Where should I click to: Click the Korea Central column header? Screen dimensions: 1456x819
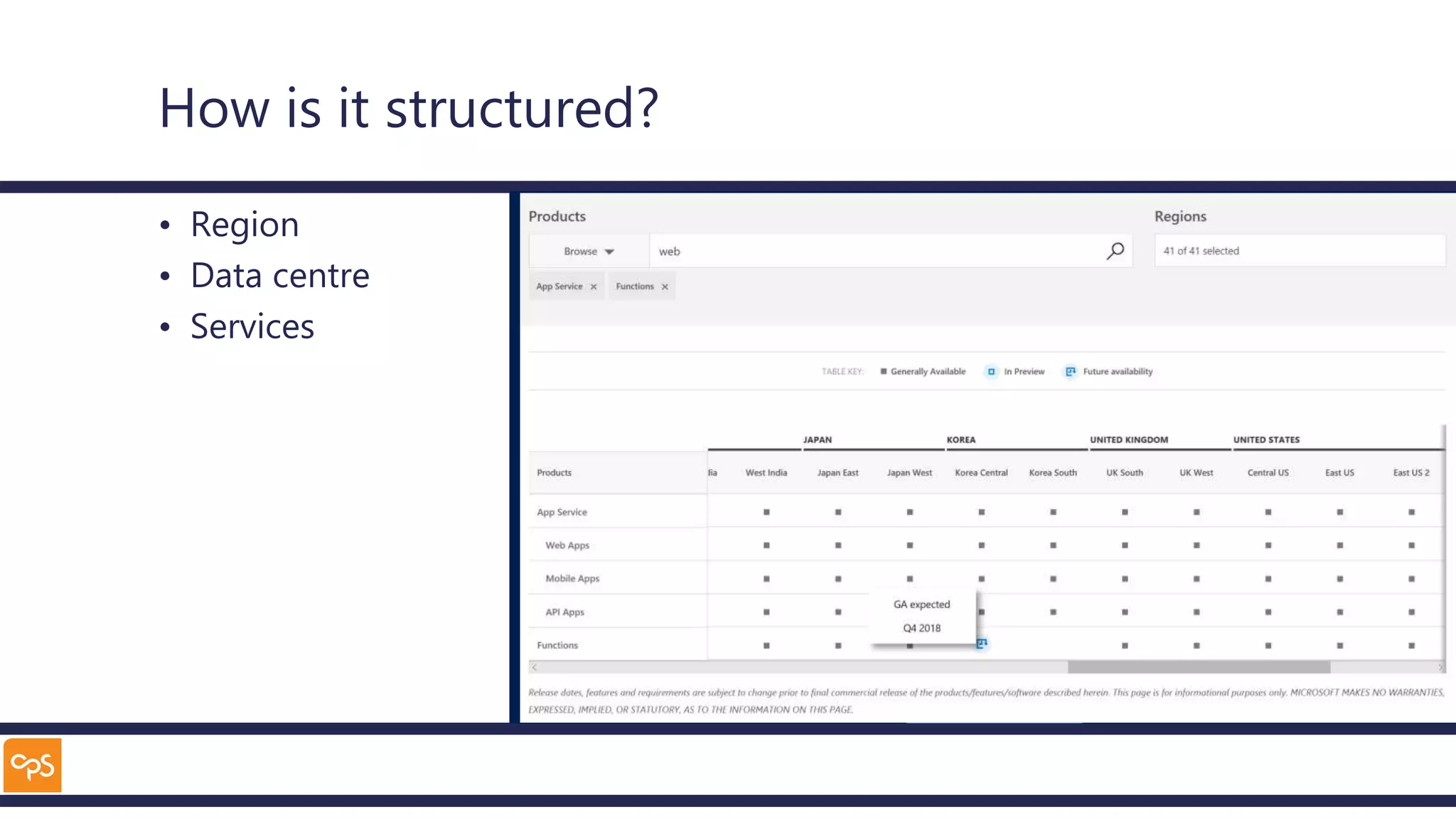(981, 473)
